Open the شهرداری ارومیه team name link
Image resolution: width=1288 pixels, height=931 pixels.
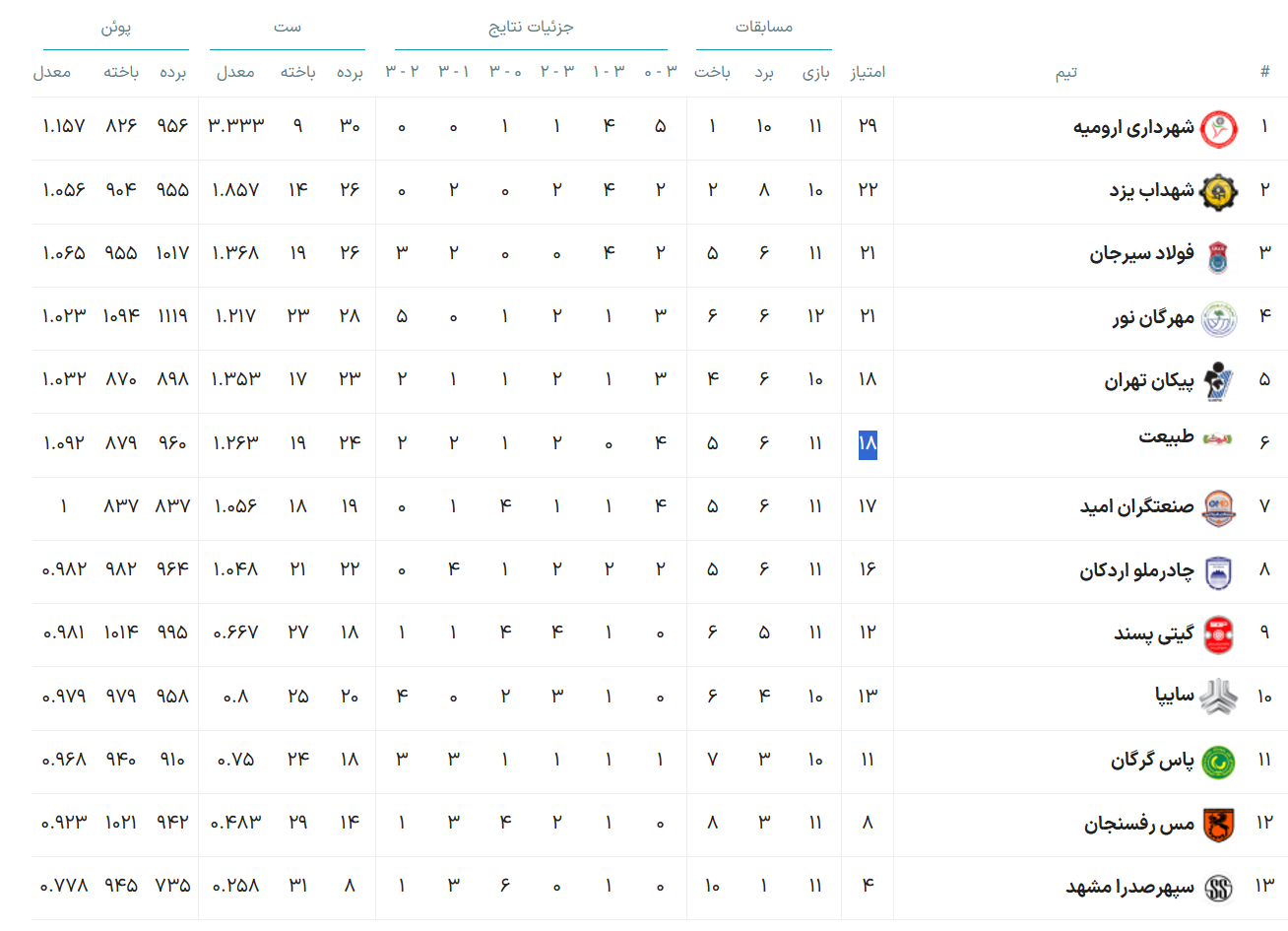pos(1133,128)
